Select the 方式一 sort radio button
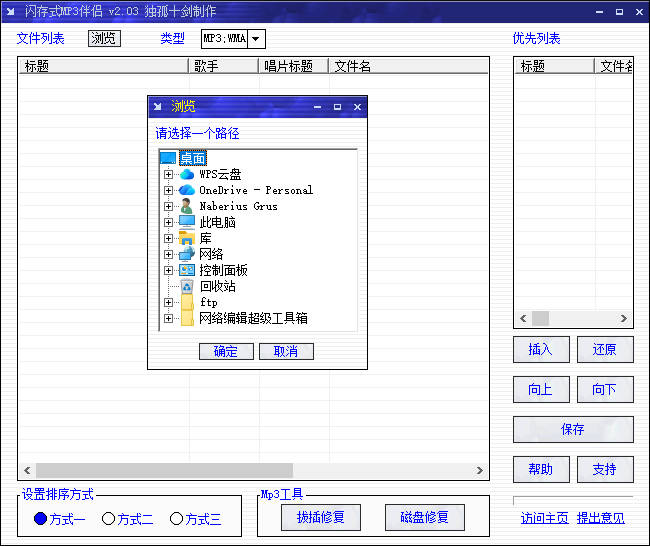 pyautogui.click(x=41, y=519)
